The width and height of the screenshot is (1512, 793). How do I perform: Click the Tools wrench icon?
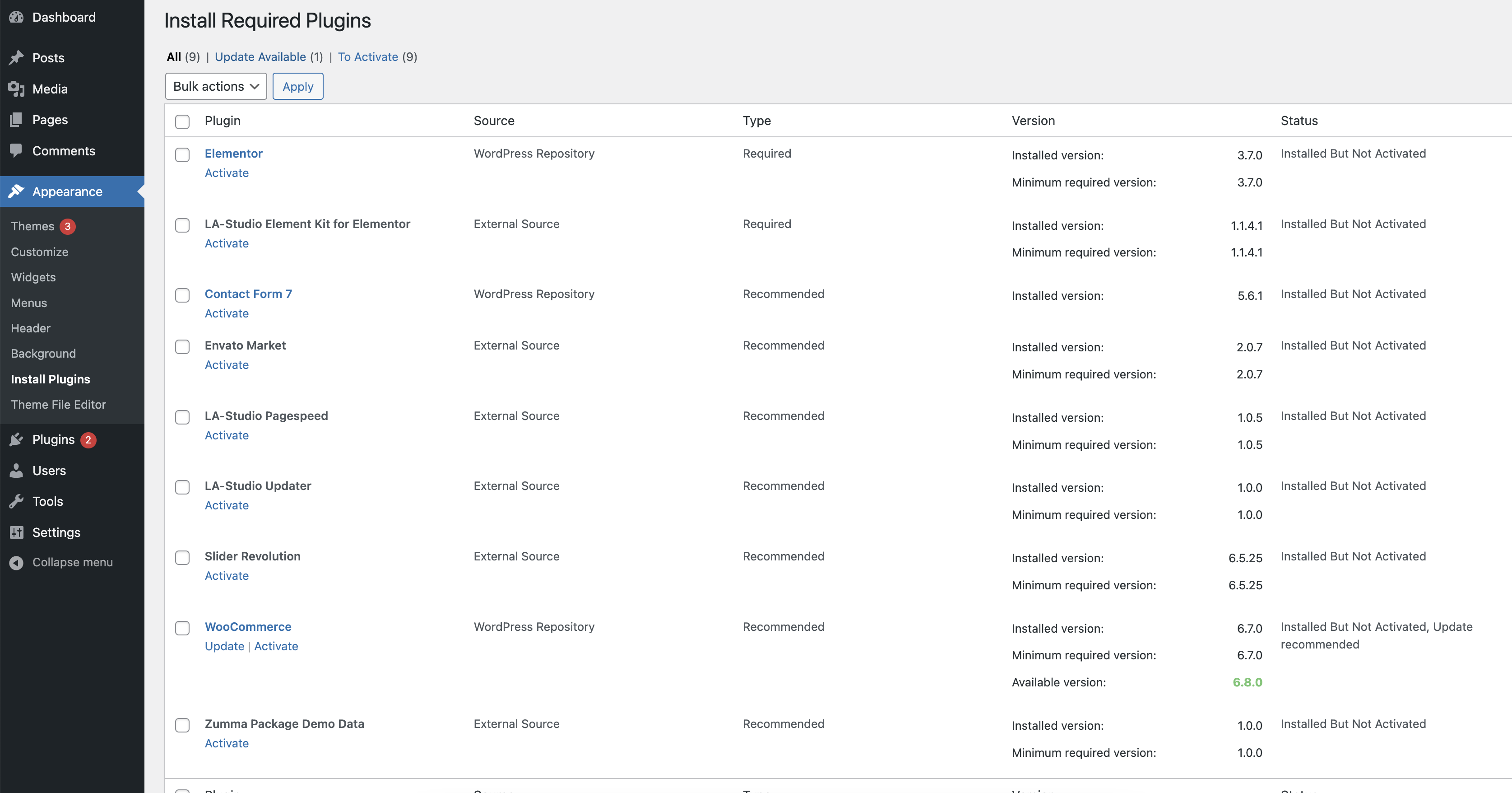pyautogui.click(x=16, y=501)
